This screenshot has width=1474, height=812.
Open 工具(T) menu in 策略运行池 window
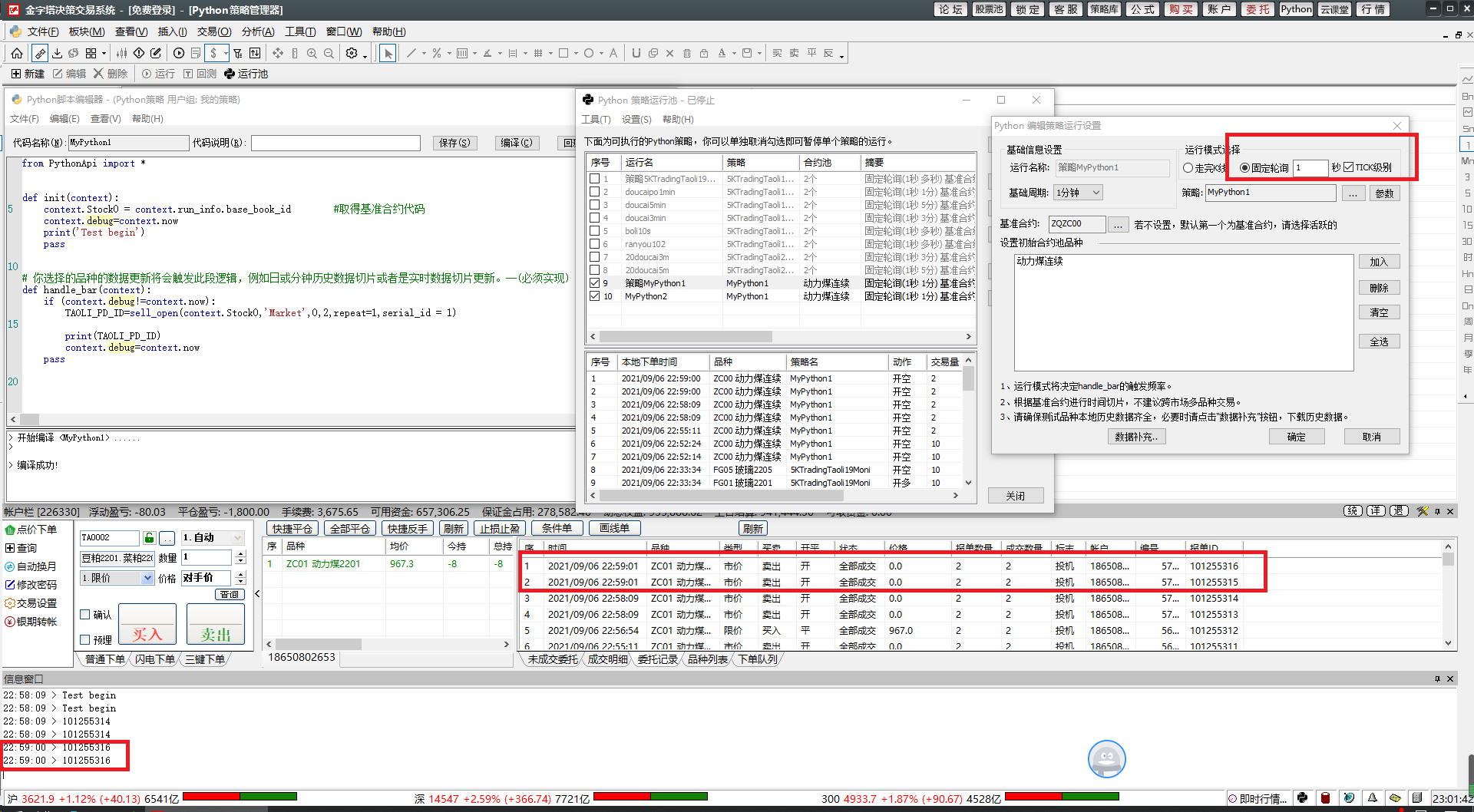click(596, 119)
